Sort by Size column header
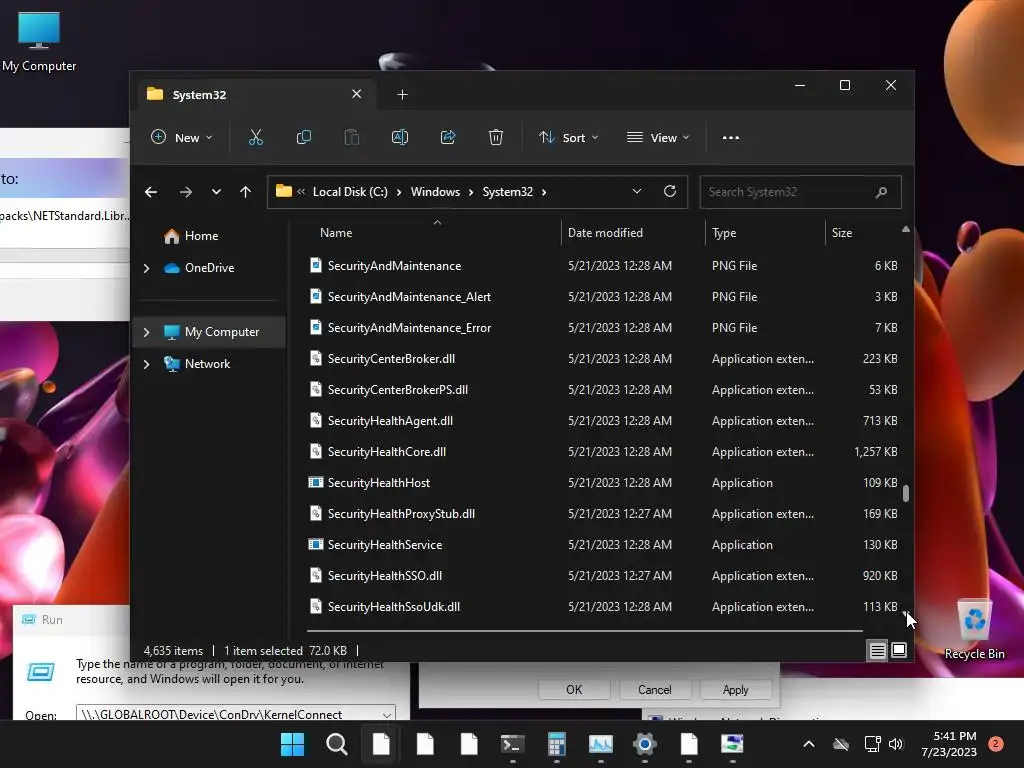This screenshot has height=768, width=1024. [x=862, y=233]
